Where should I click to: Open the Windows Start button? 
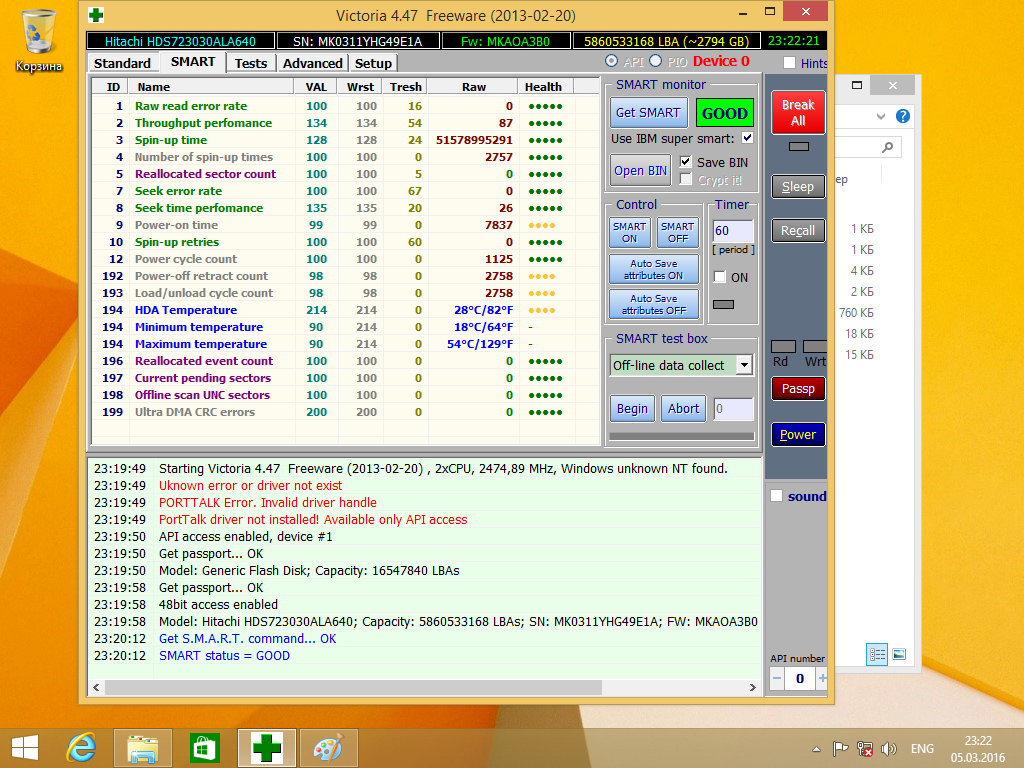25,748
